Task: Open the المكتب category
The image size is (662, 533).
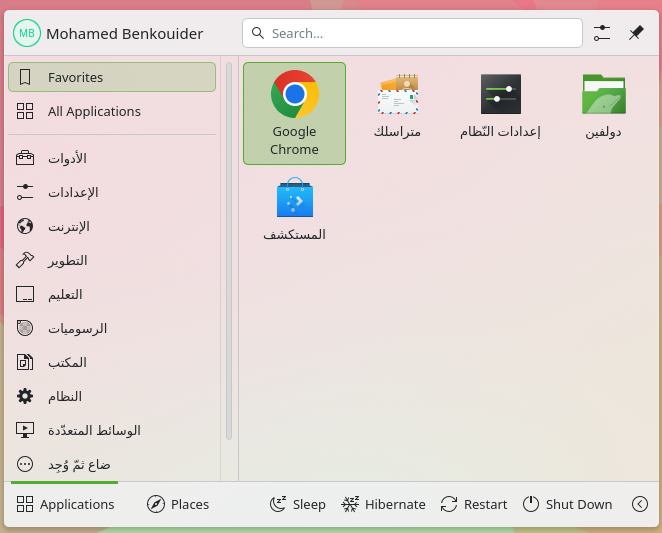Action: coord(112,362)
